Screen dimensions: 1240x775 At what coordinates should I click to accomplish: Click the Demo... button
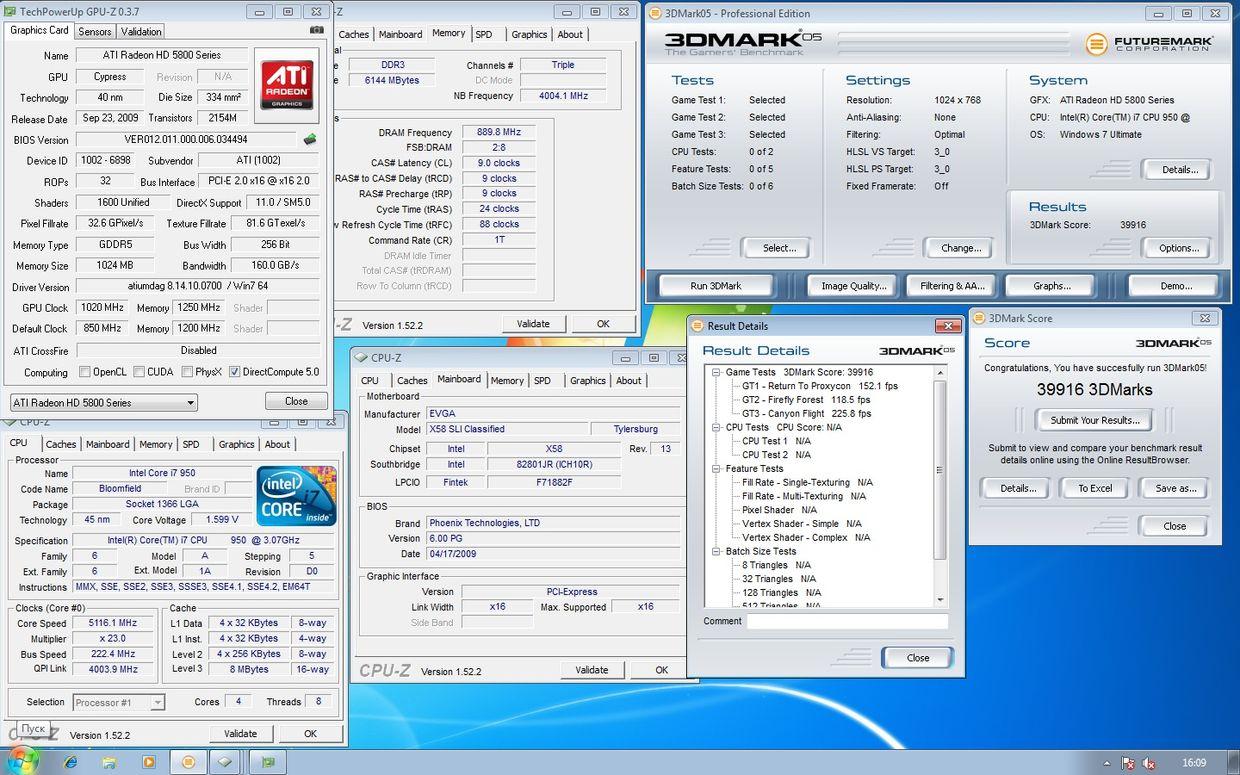[x=1176, y=286]
